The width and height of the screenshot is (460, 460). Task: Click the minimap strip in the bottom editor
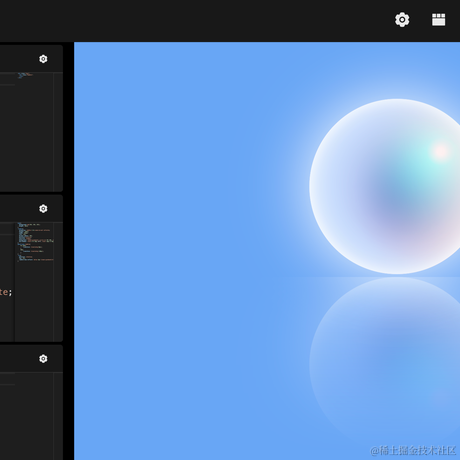[35, 416]
